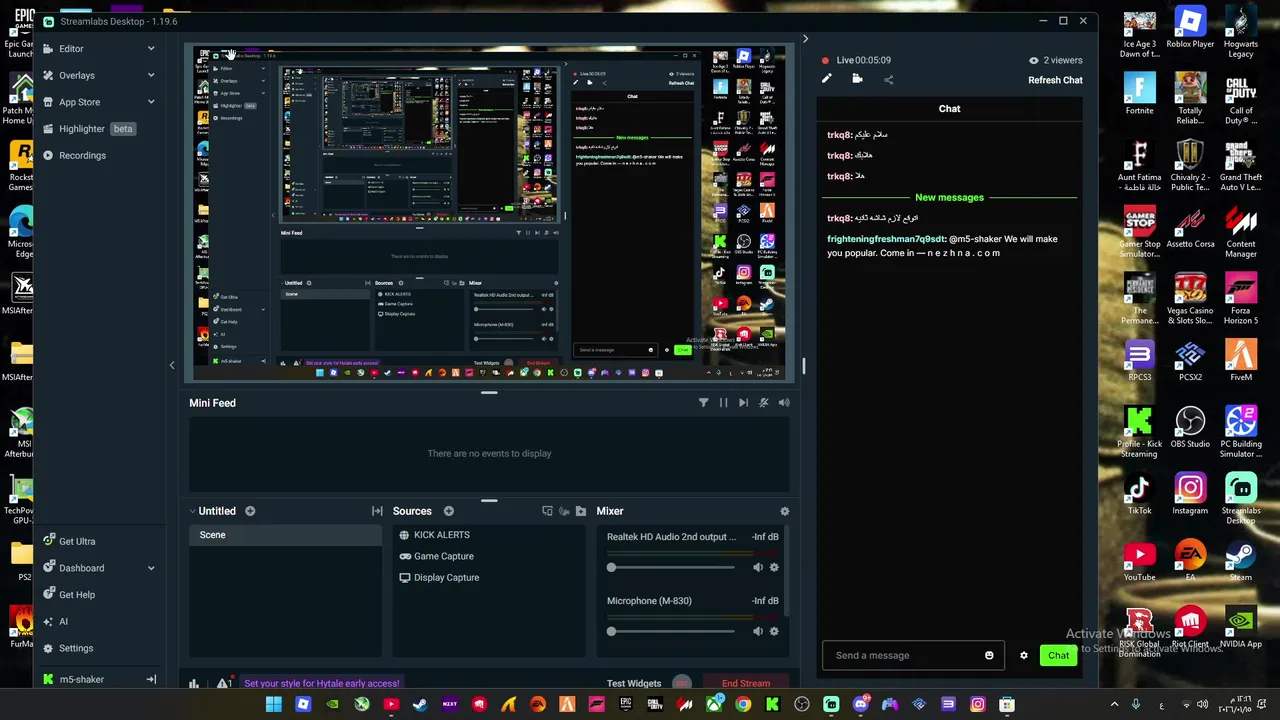Expand the App Store chevron
Image resolution: width=1280 pixels, height=720 pixels.
coord(151,102)
